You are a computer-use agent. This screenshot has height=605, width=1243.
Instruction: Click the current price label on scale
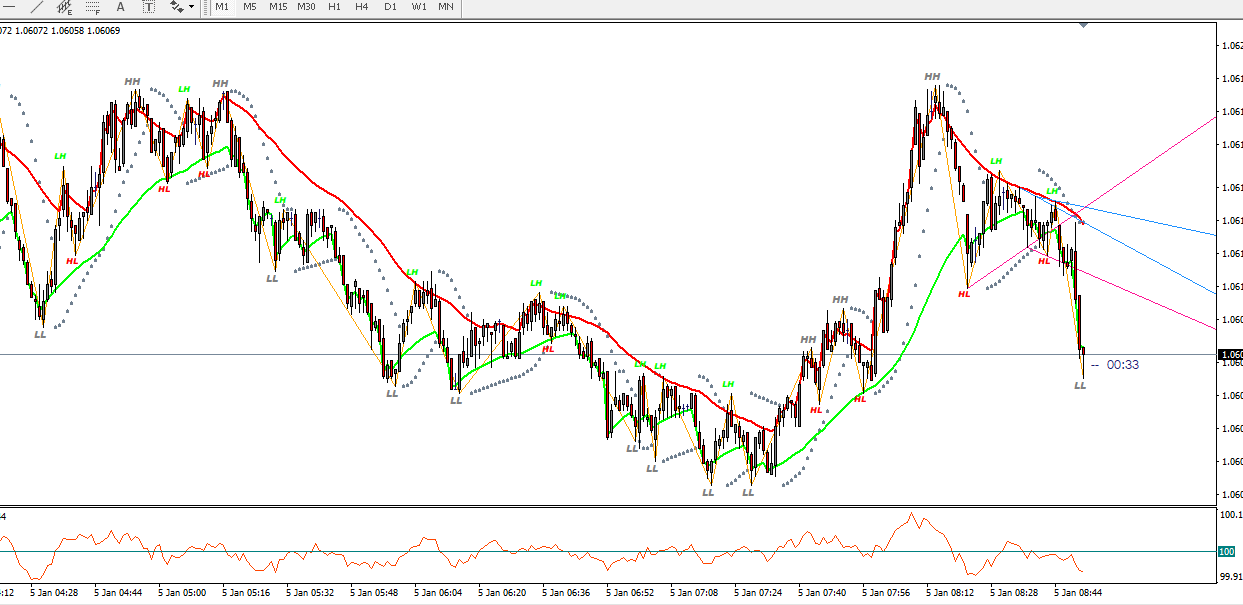coord(1229,355)
